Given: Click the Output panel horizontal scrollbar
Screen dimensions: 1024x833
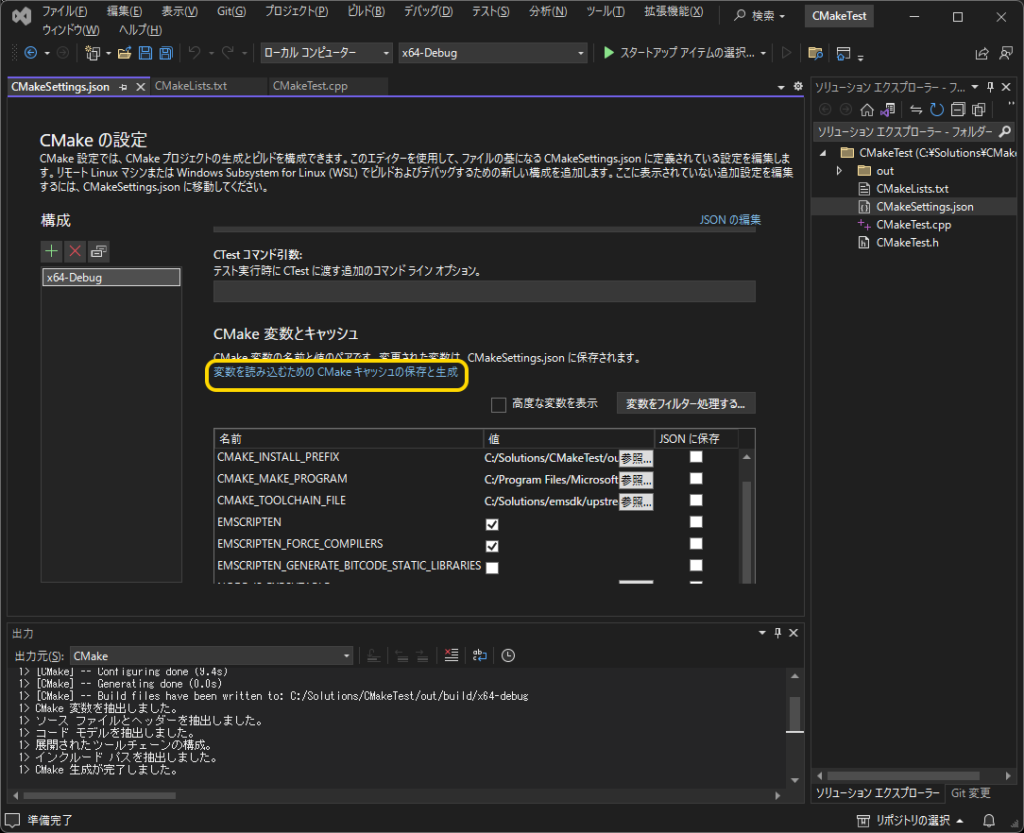Looking at the screenshot, I should point(99,795).
